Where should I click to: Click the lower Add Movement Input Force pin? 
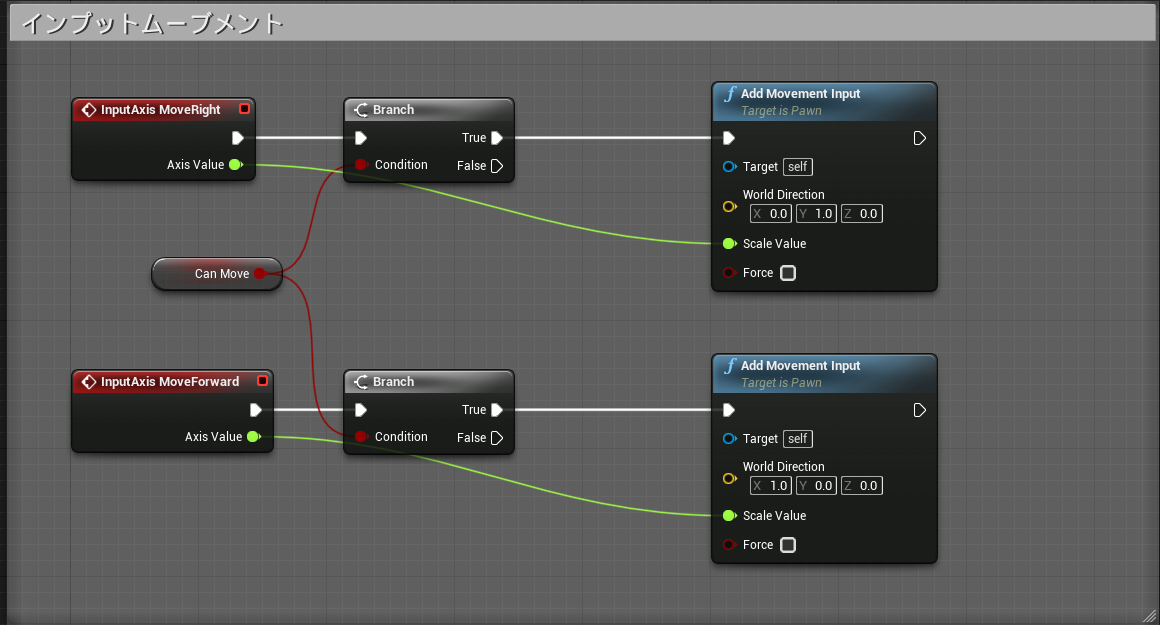click(729, 545)
